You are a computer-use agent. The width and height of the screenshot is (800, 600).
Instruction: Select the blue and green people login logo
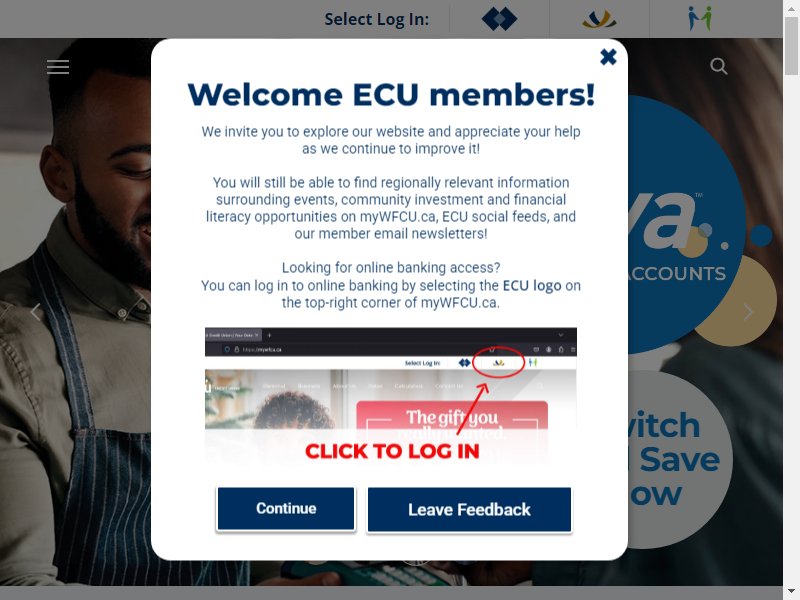pyautogui.click(x=699, y=19)
